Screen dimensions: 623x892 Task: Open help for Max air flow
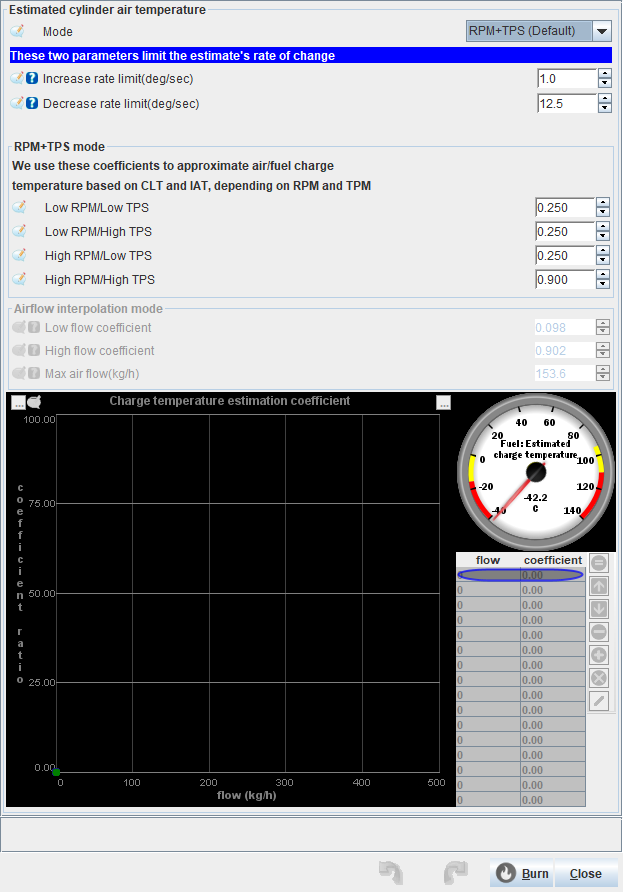34,373
